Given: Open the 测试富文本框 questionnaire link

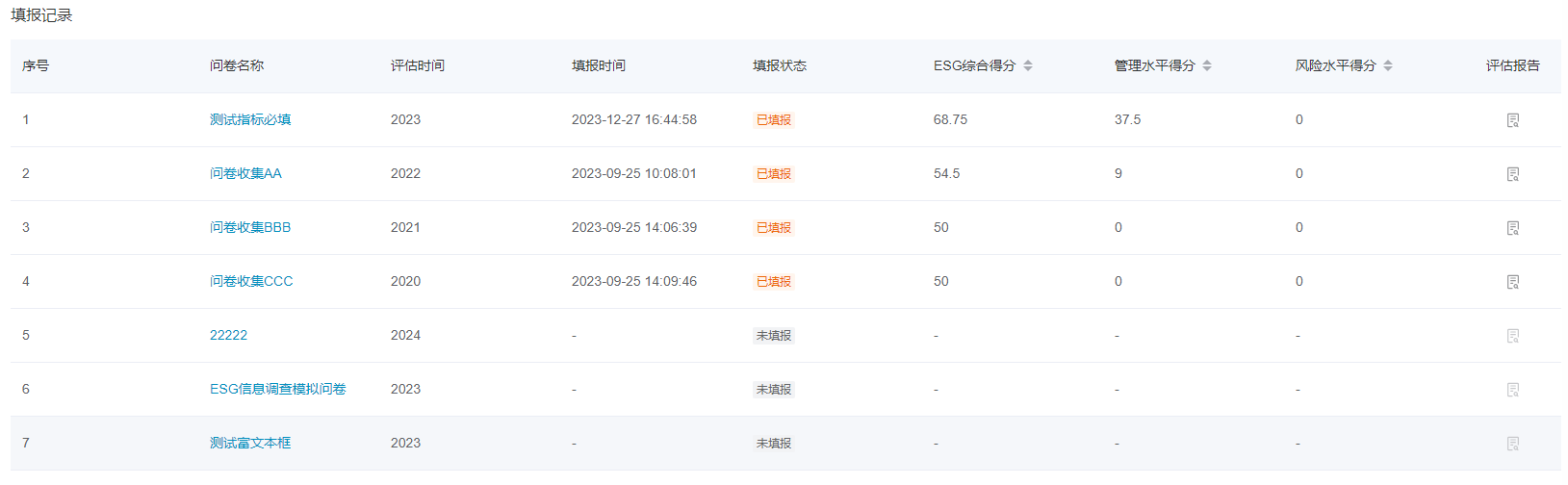Looking at the screenshot, I should [250, 443].
